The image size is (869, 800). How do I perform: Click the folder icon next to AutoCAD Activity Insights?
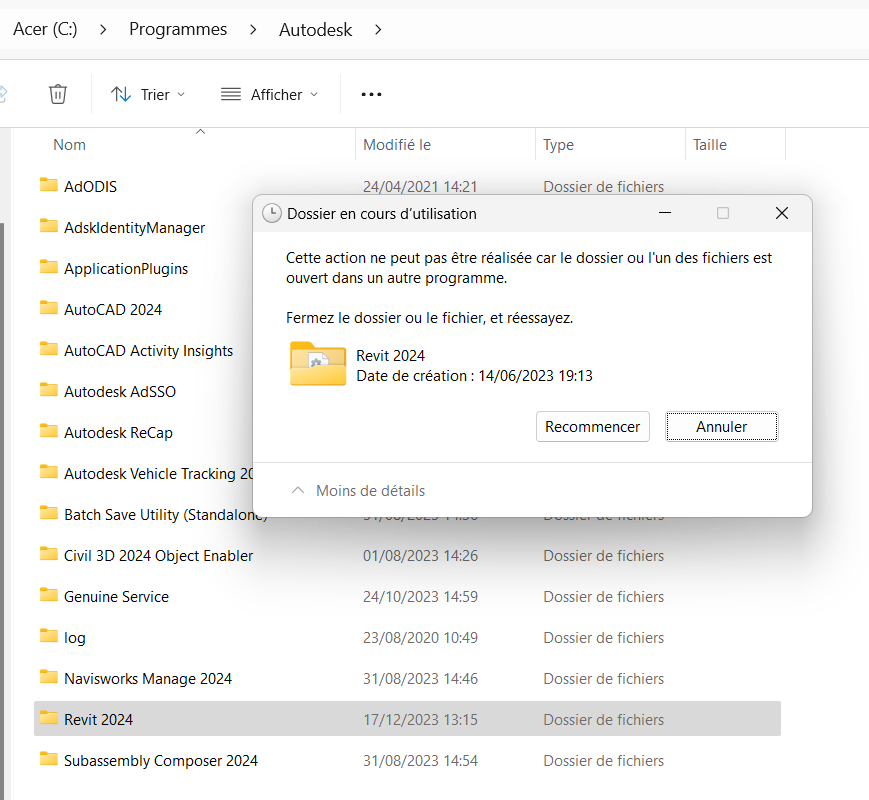click(49, 349)
